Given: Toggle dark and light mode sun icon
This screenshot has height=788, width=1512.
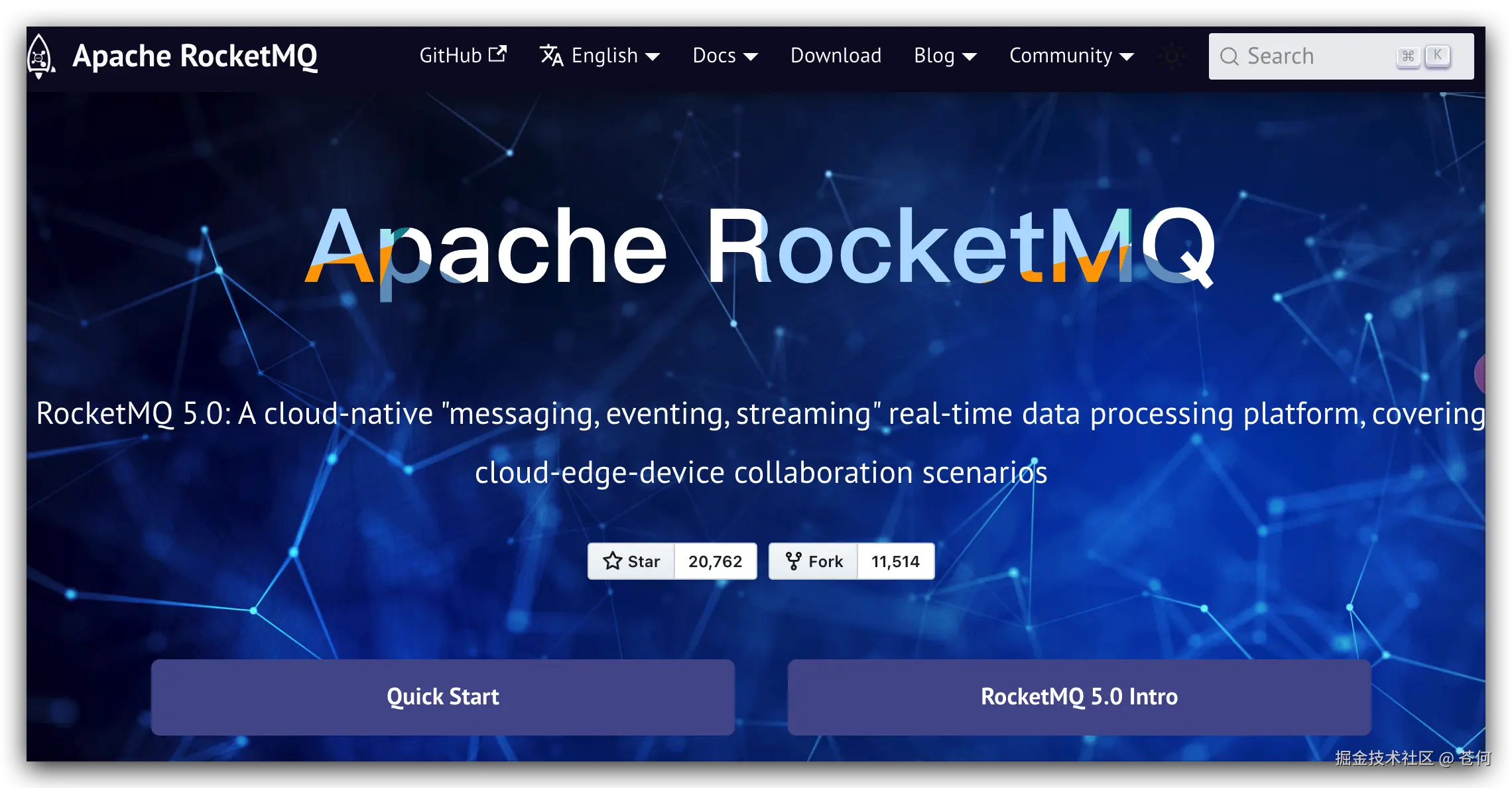Looking at the screenshot, I should (1172, 56).
